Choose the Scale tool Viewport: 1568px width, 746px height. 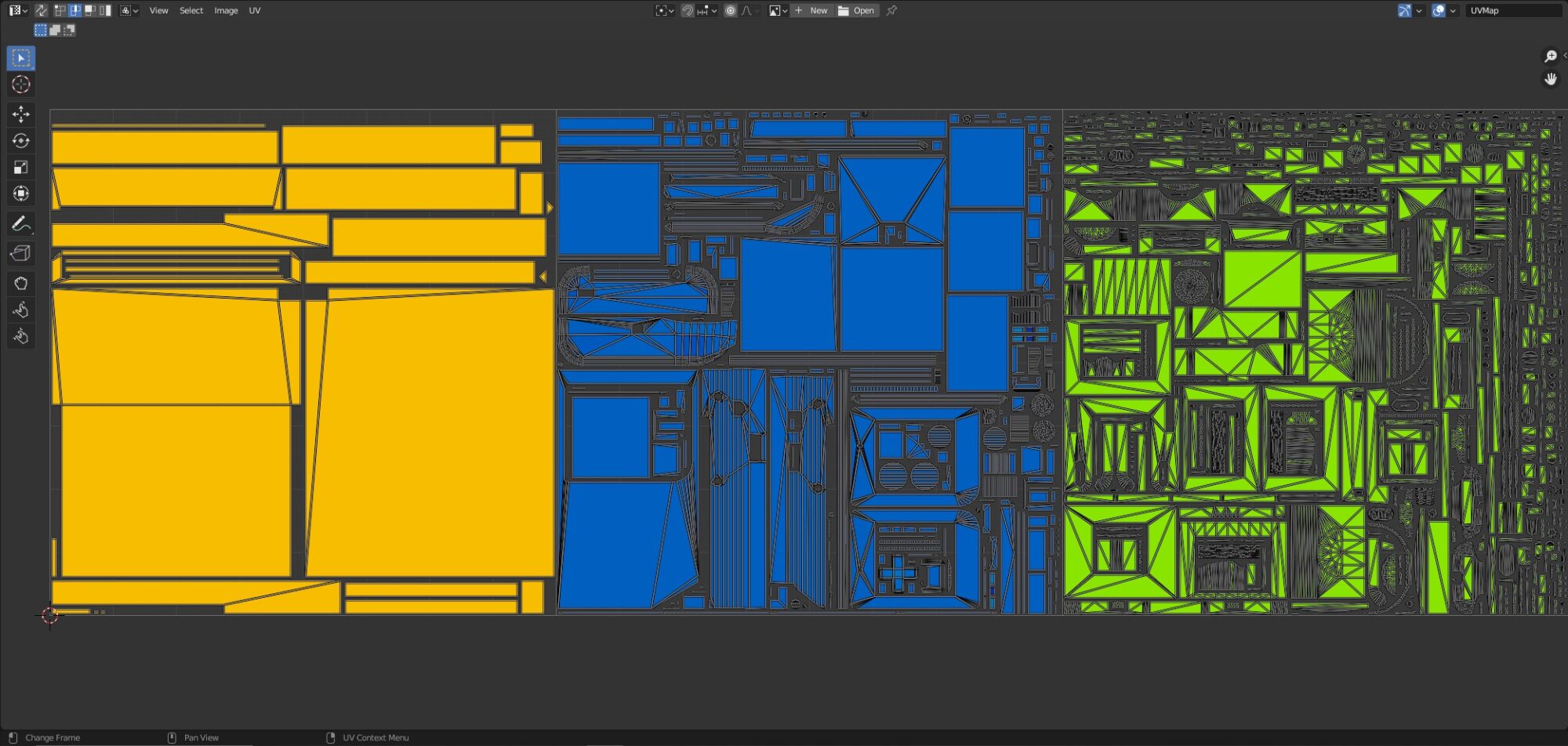pyautogui.click(x=21, y=167)
